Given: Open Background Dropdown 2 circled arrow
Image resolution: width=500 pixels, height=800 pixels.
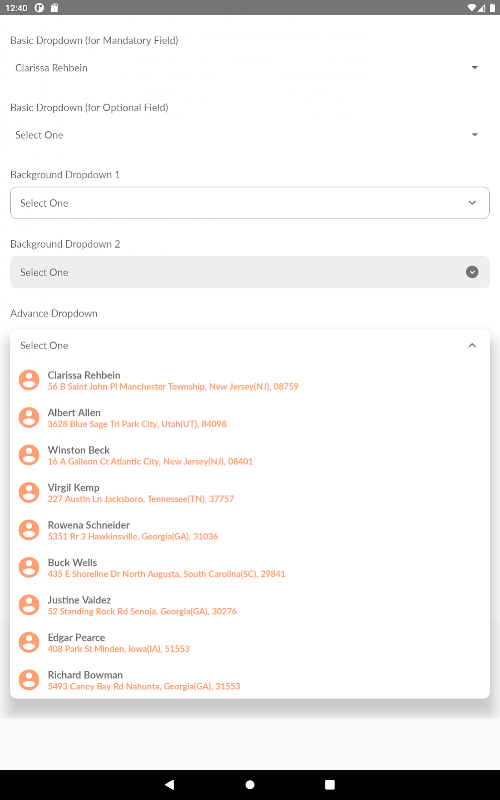Looking at the screenshot, I should (x=472, y=272).
